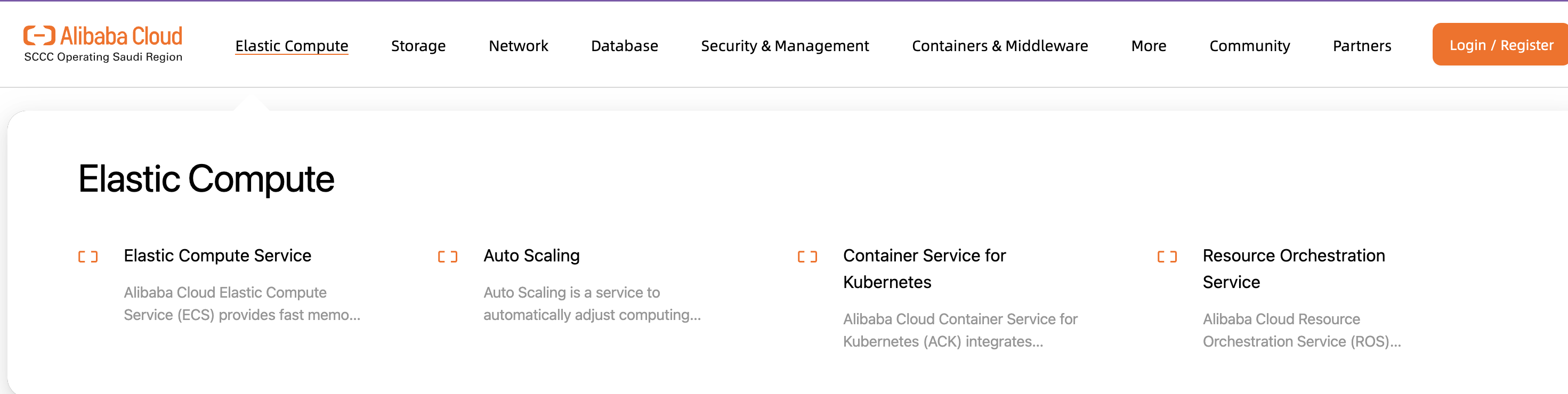Expand the Database menu
Viewport: 1568px width, 394px height.
624,46
